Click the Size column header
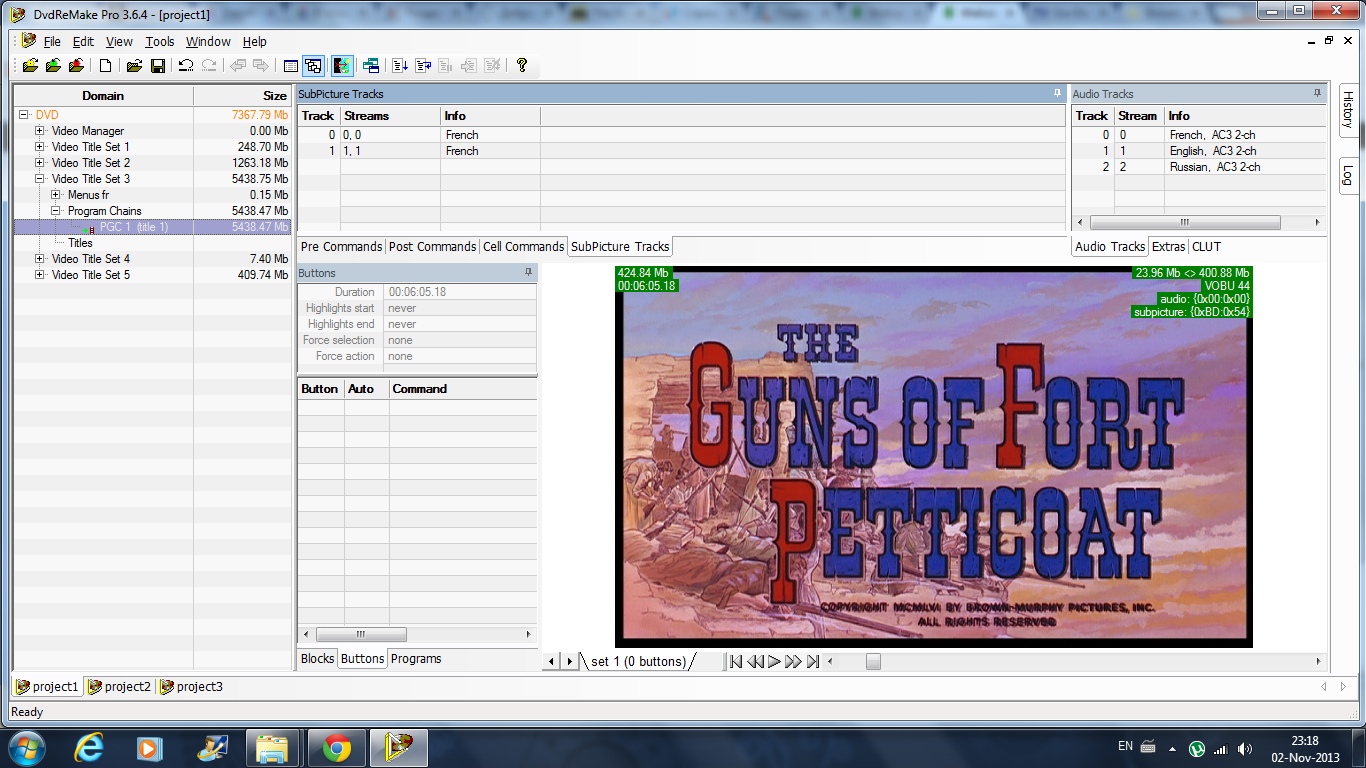The width and height of the screenshot is (1366, 768). click(x=243, y=96)
